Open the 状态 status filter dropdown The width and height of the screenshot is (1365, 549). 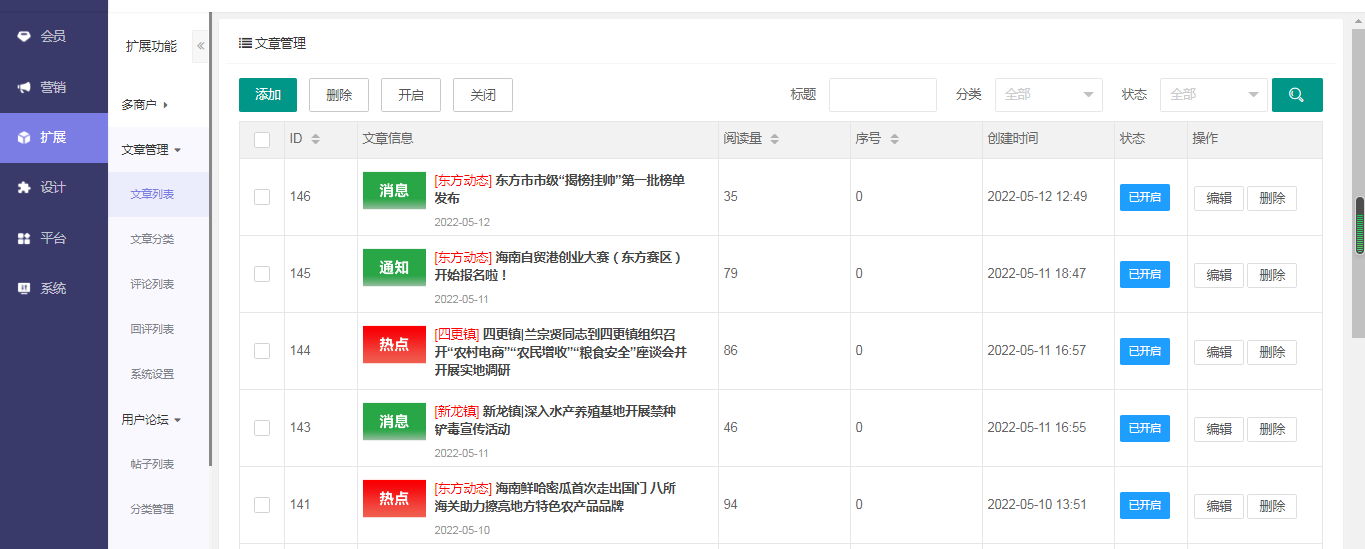(x=1213, y=95)
